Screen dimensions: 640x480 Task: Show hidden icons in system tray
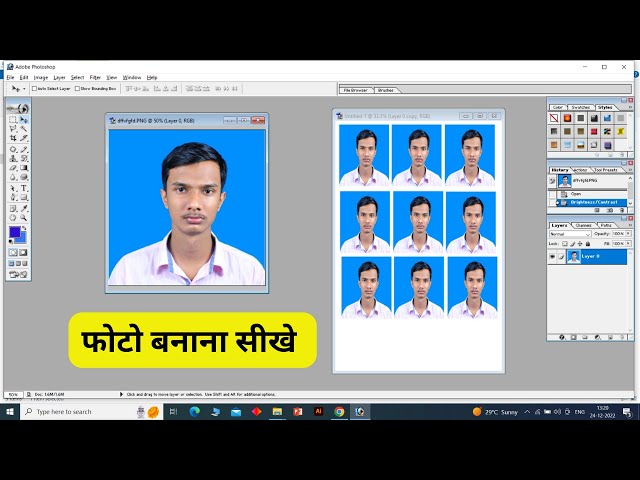pyautogui.click(x=527, y=412)
